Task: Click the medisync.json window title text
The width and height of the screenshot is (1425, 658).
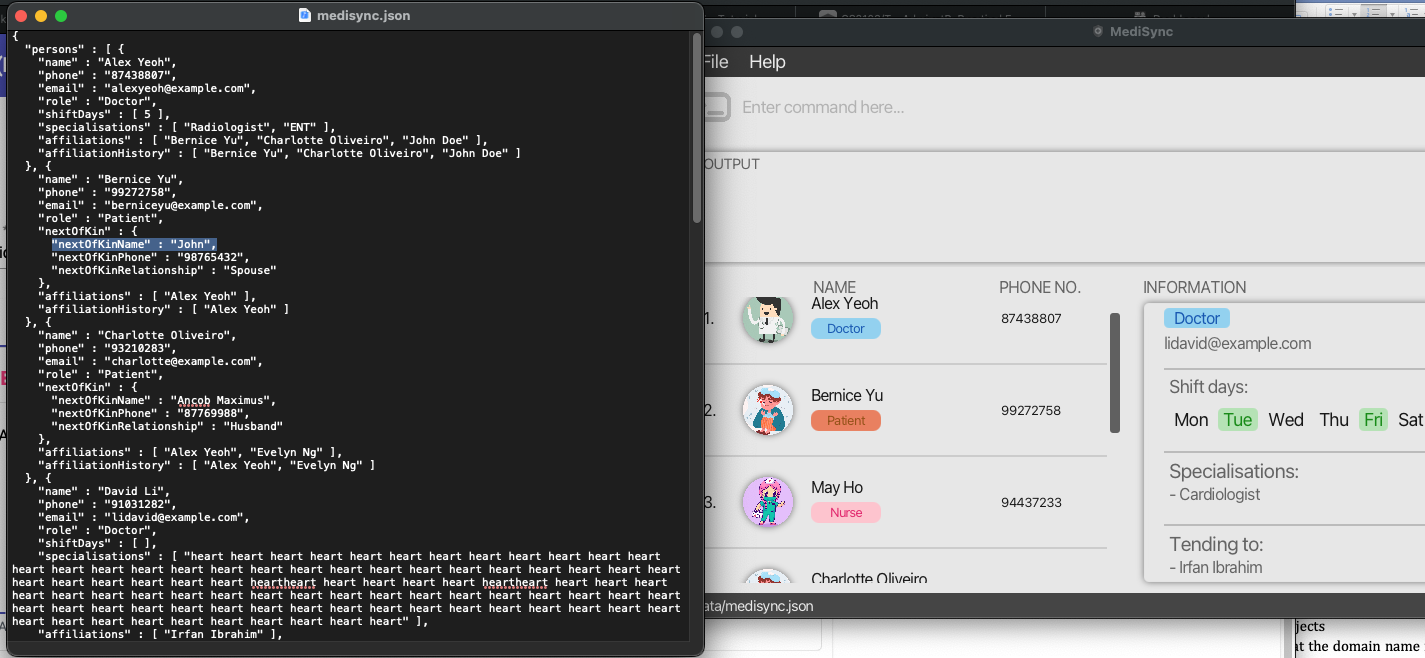Action: coord(363,15)
